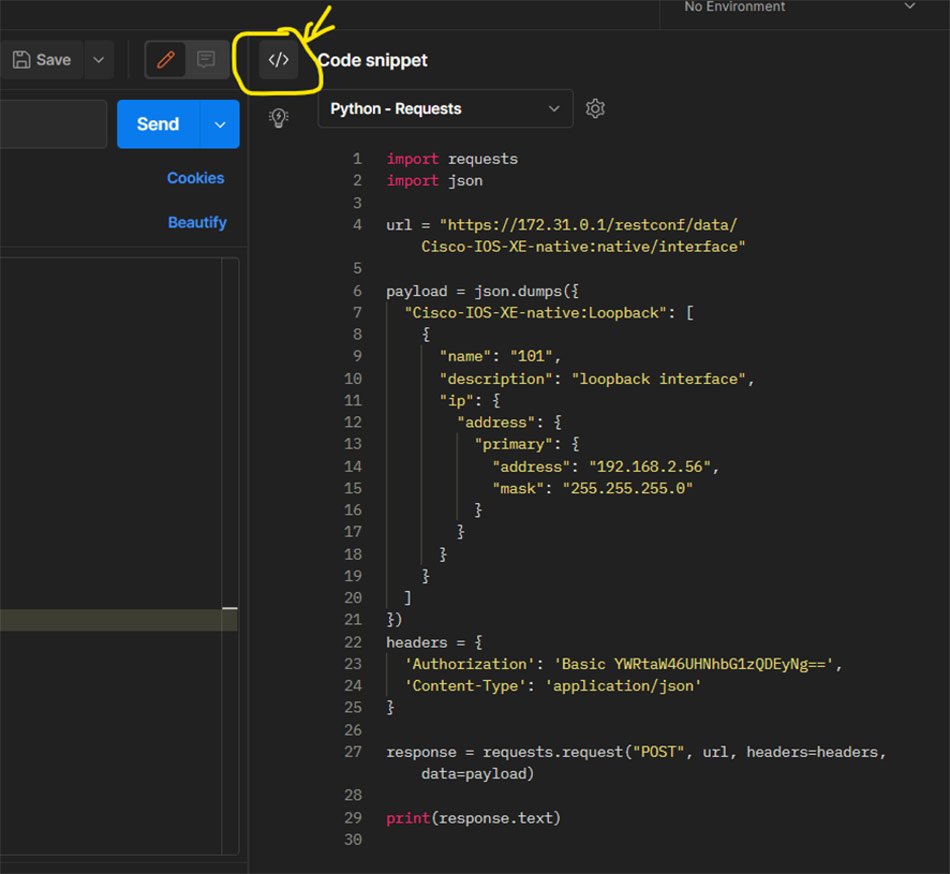Click the request URL input field

(52, 124)
